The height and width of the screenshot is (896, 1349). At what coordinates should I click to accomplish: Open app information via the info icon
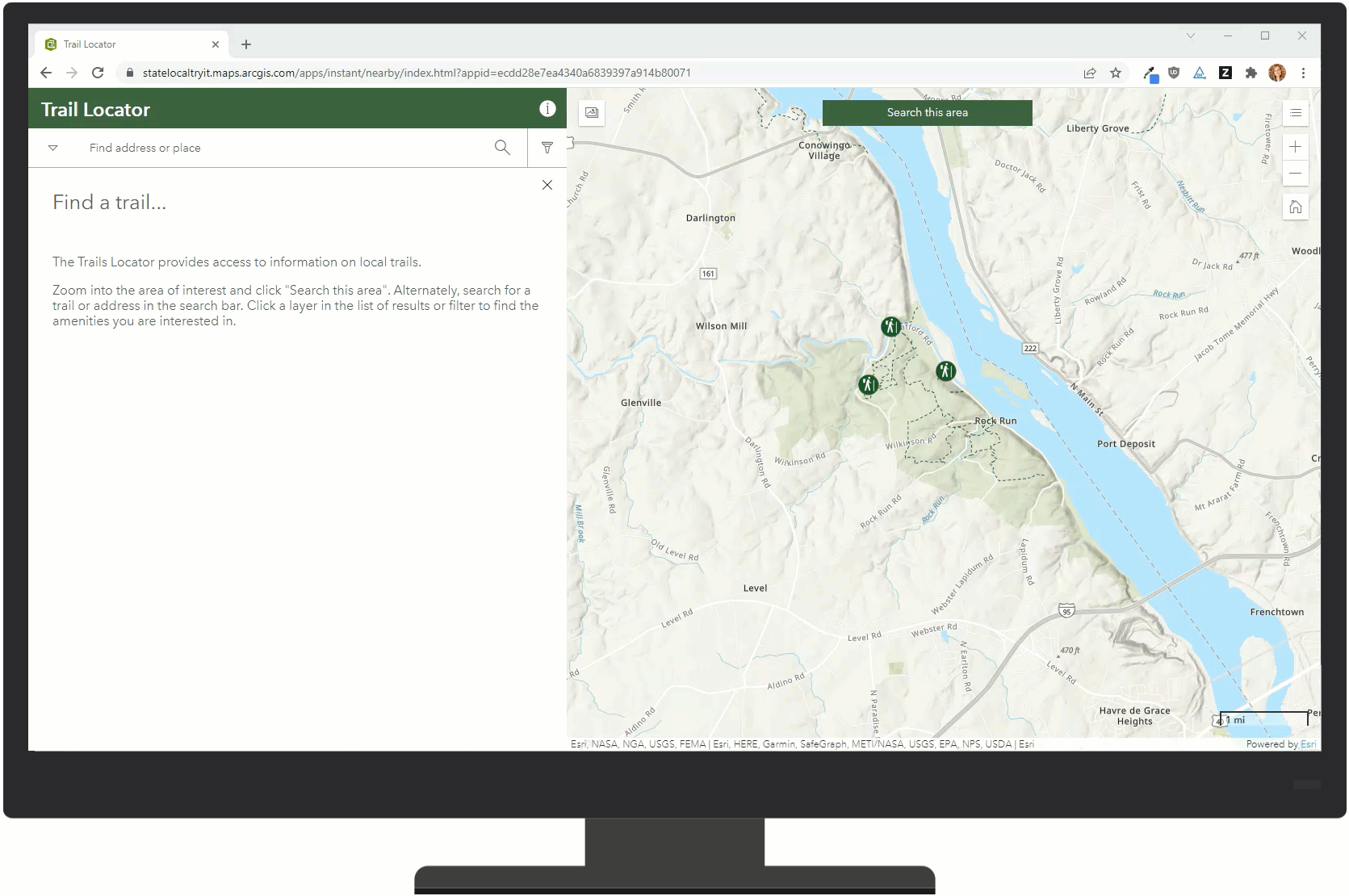coord(547,108)
